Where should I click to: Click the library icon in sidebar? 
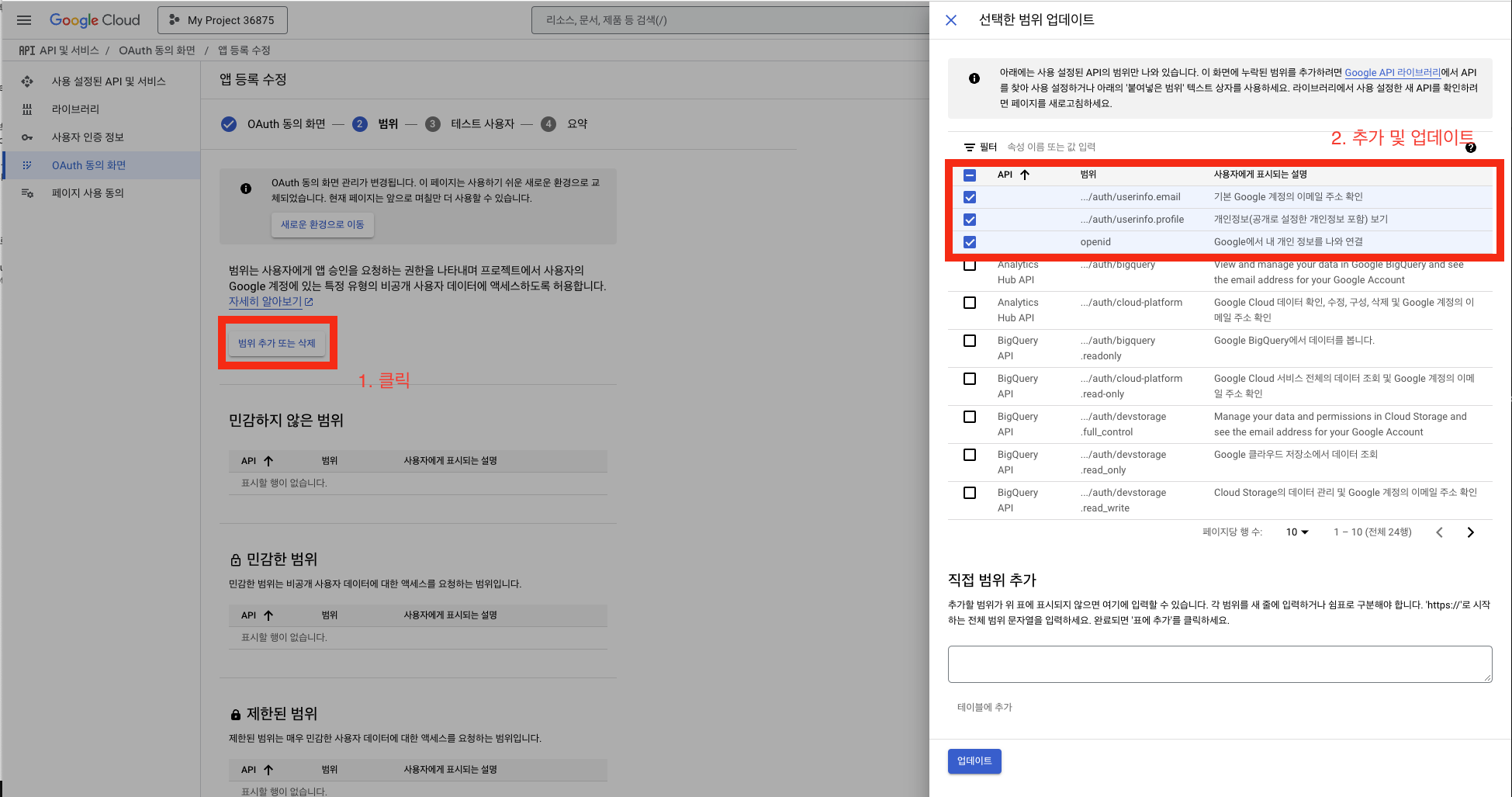(x=27, y=109)
